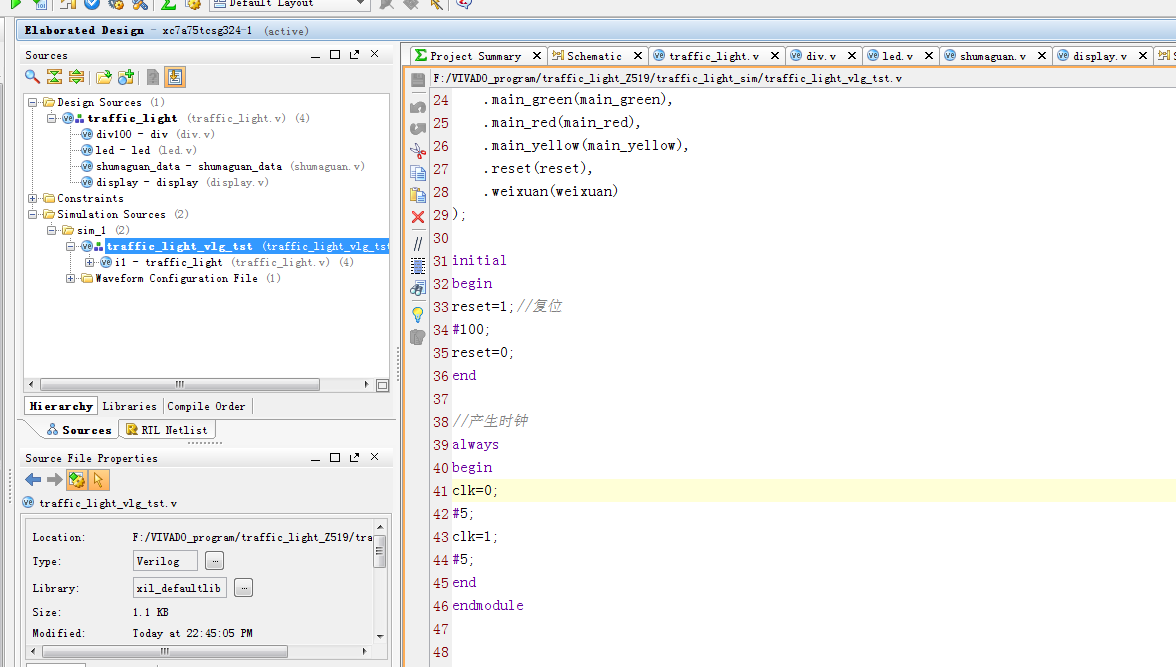Paste from clipboard in editor
This screenshot has height=667, width=1176.
418,195
